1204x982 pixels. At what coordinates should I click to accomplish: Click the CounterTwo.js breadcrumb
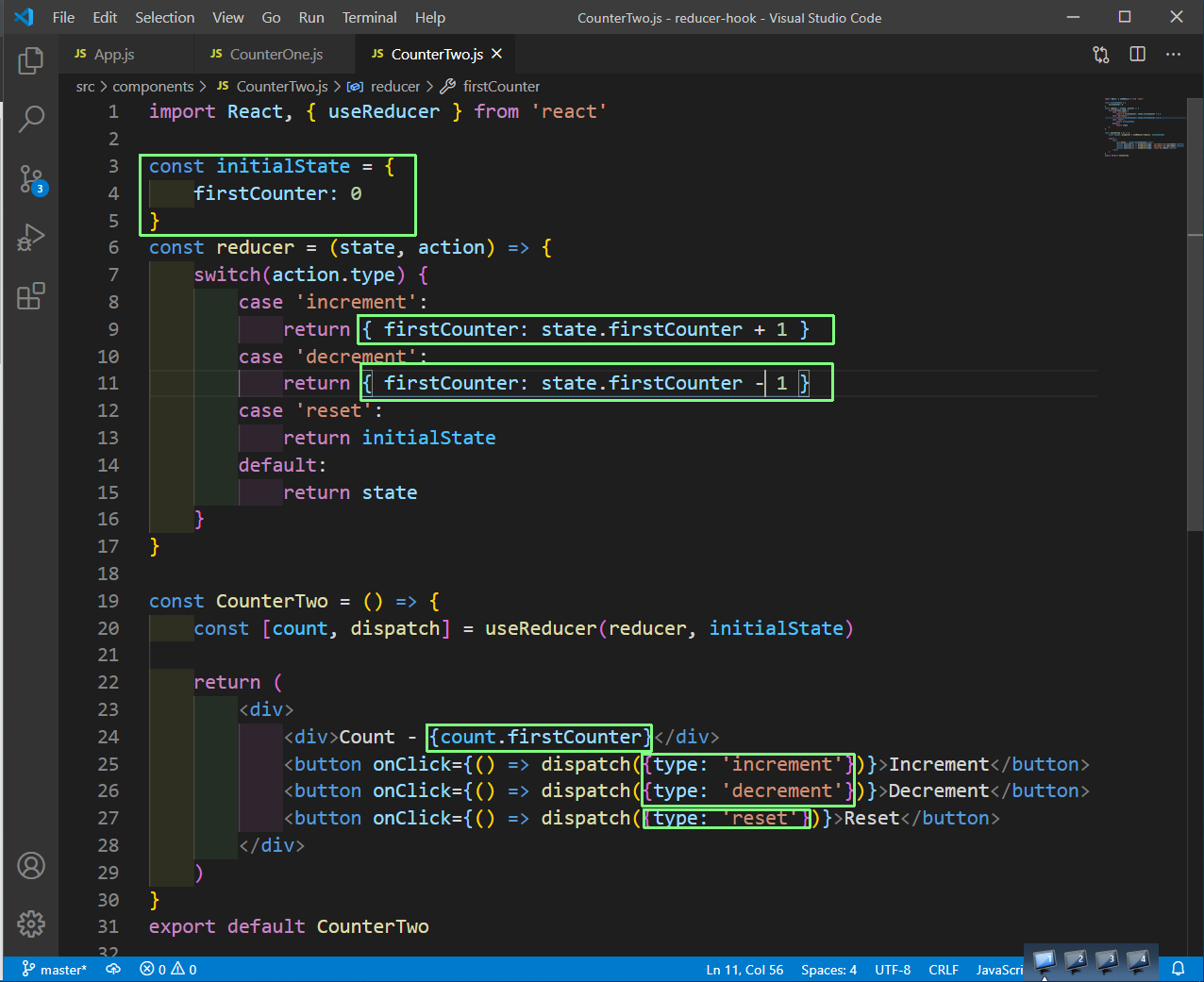tap(273, 86)
